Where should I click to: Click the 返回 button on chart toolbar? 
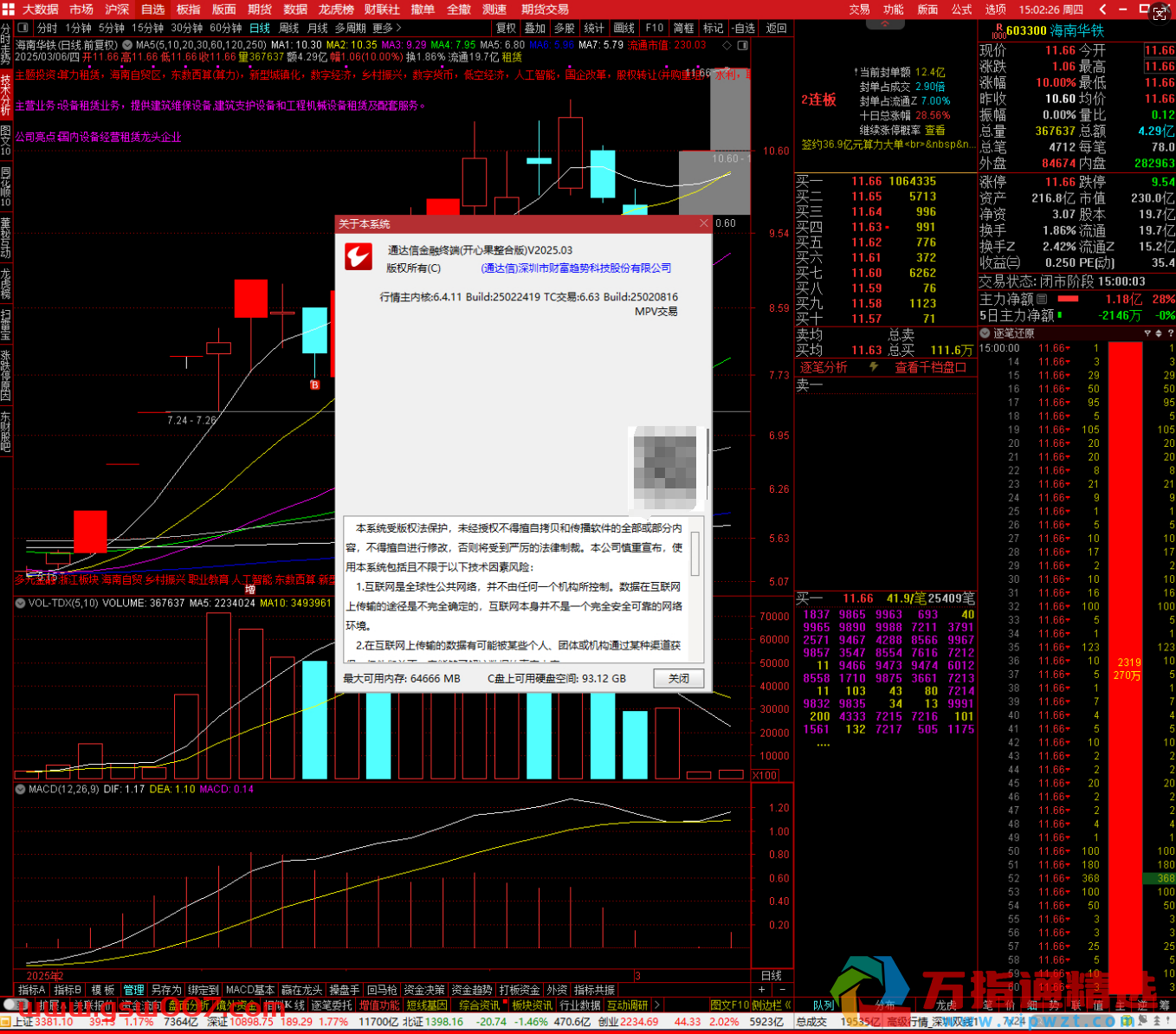777,29
